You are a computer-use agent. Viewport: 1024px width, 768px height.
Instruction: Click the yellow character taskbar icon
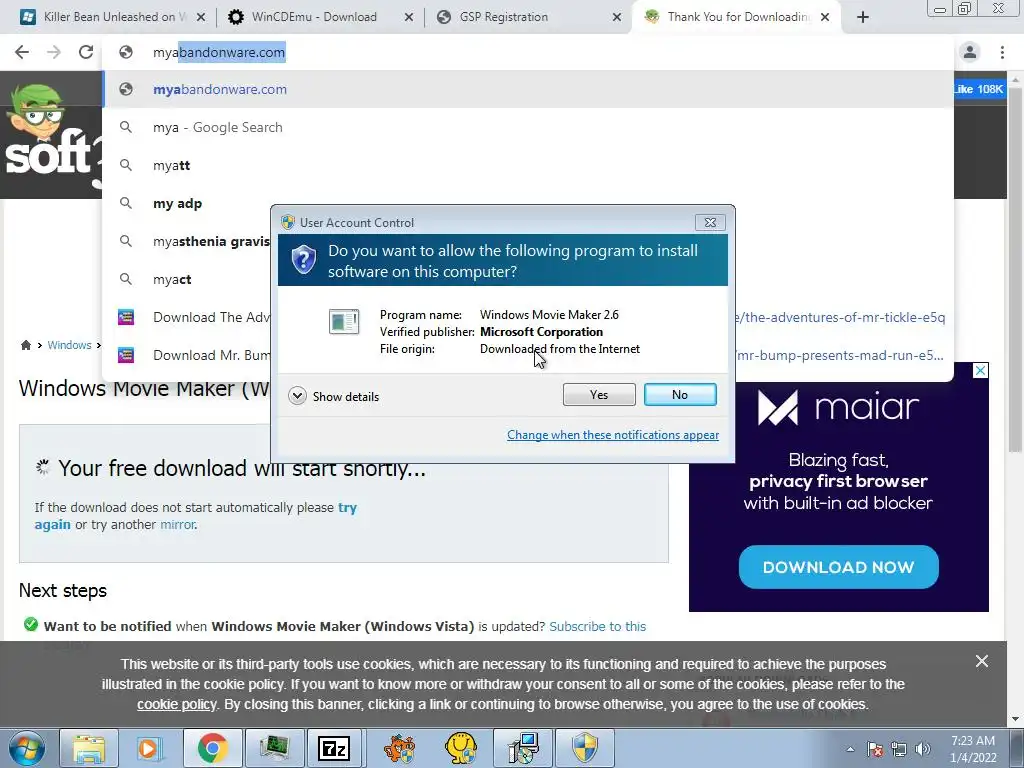461,748
